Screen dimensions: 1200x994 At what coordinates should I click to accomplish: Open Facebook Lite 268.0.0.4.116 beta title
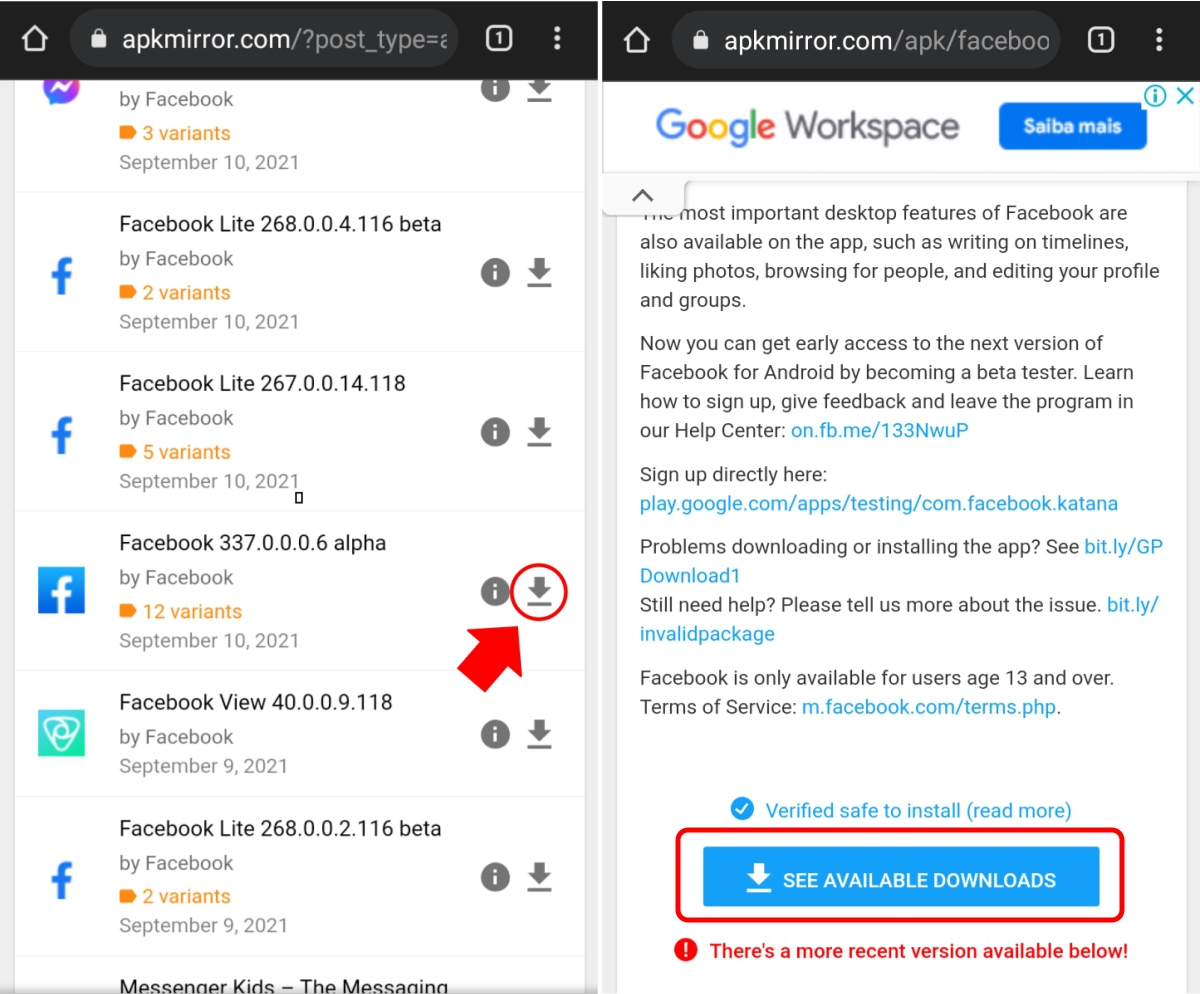280,224
